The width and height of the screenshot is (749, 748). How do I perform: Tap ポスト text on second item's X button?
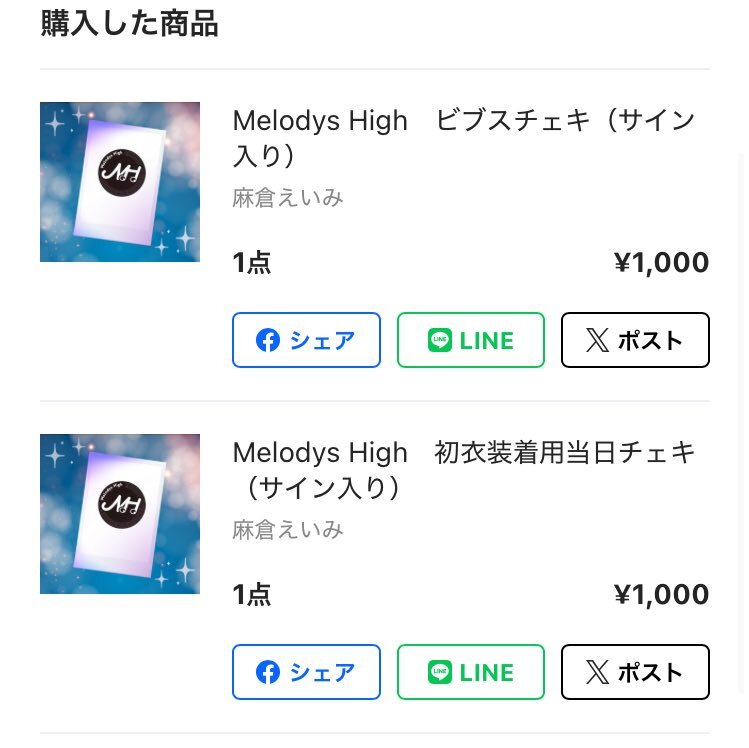650,673
